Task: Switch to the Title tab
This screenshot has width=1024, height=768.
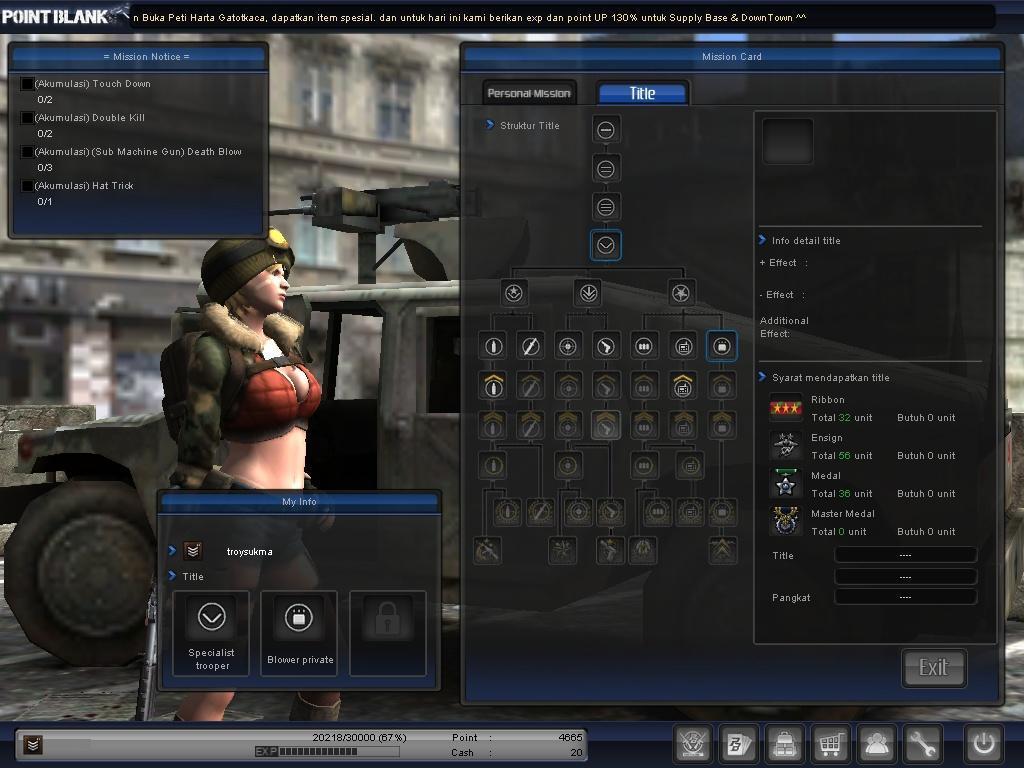Action: 643,93
